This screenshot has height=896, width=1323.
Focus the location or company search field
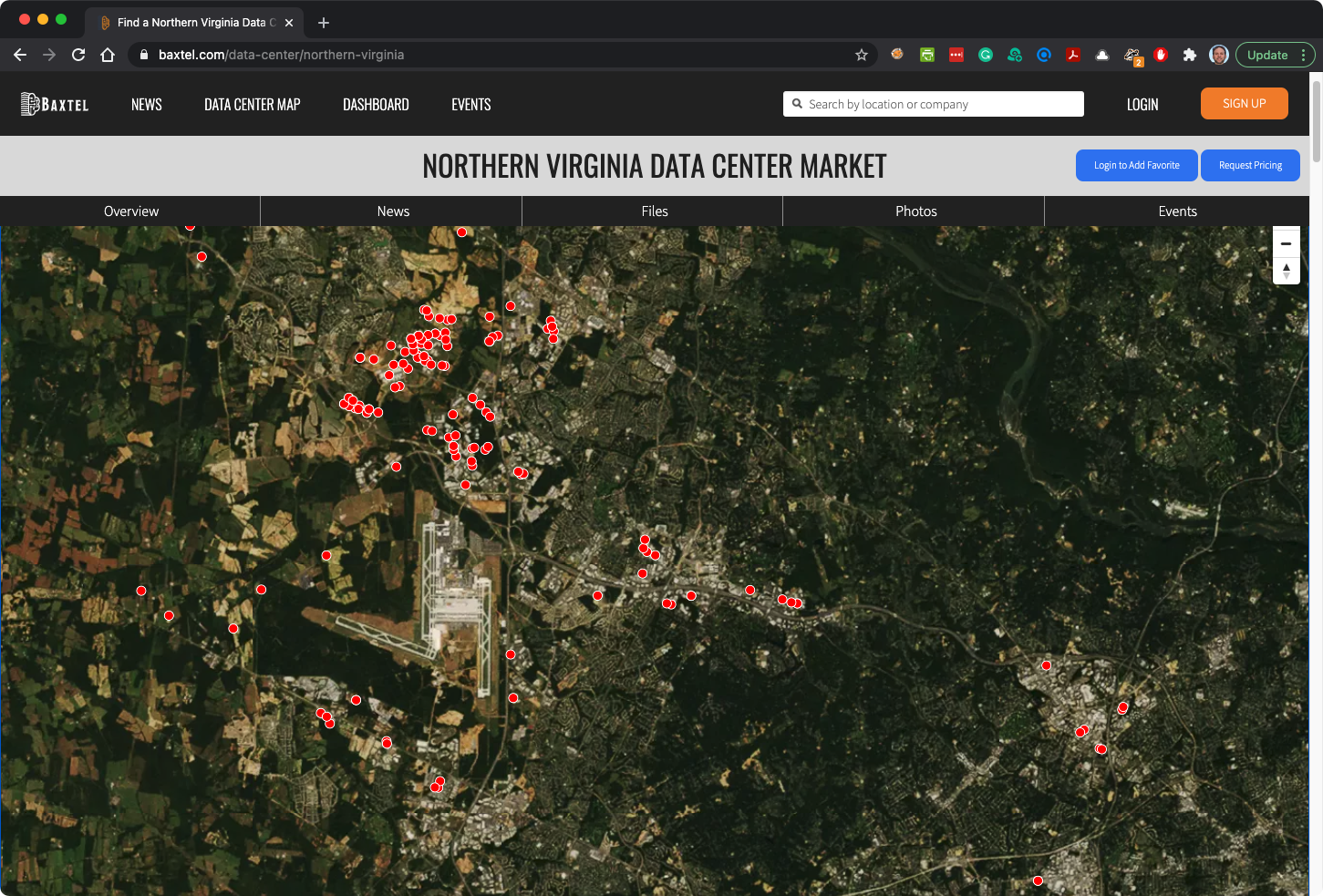tap(939, 105)
